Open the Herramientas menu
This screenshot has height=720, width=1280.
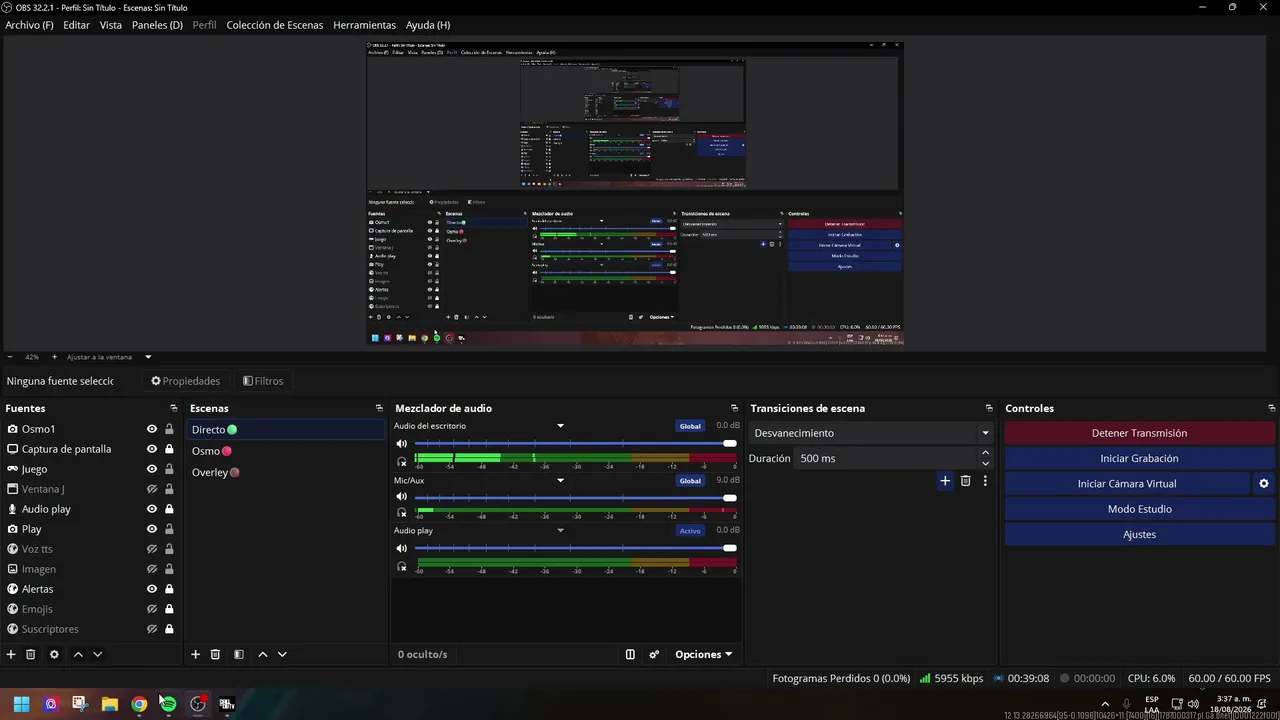(x=364, y=25)
